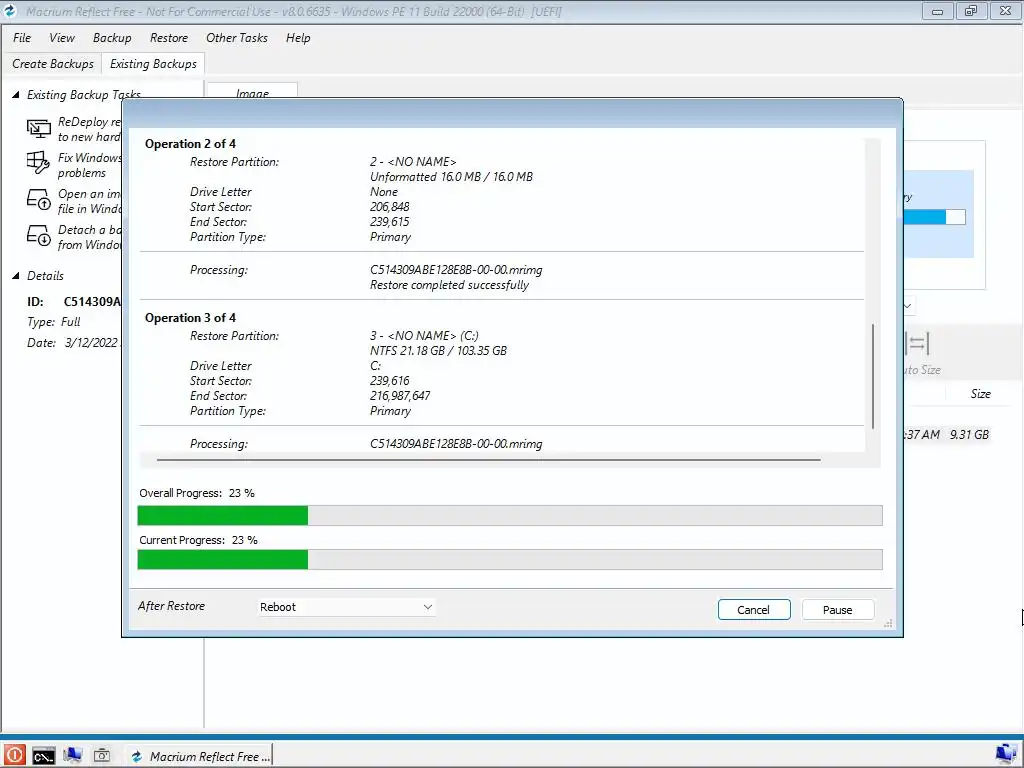The height and width of the screenshot is (768, 1024).
Task: Open the After Restore dropdown set to Reboot
Action: pos(347,607)
